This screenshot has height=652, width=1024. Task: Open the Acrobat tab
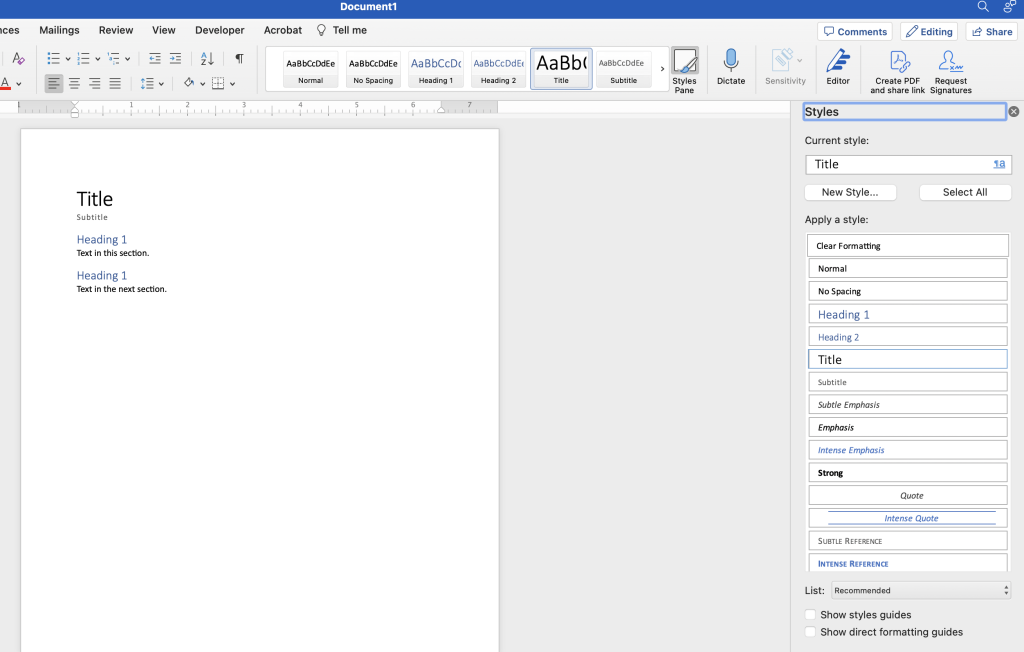tap(283, 30)
